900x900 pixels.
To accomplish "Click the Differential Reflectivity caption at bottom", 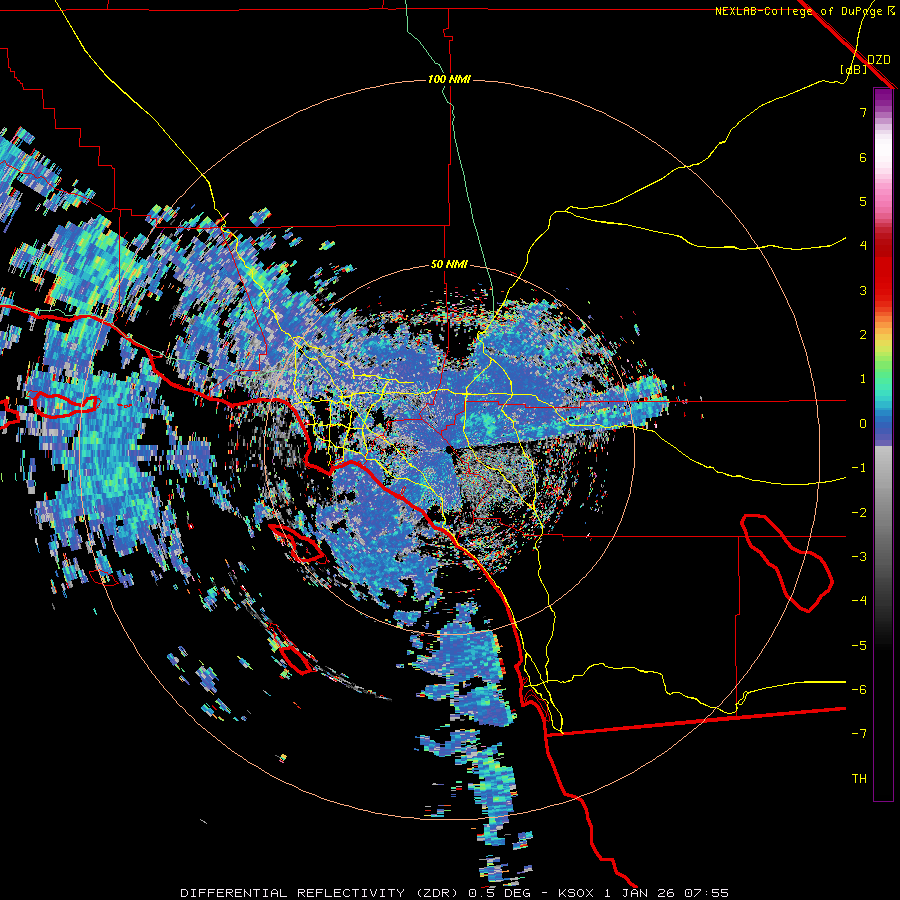I will coord(454,893).
